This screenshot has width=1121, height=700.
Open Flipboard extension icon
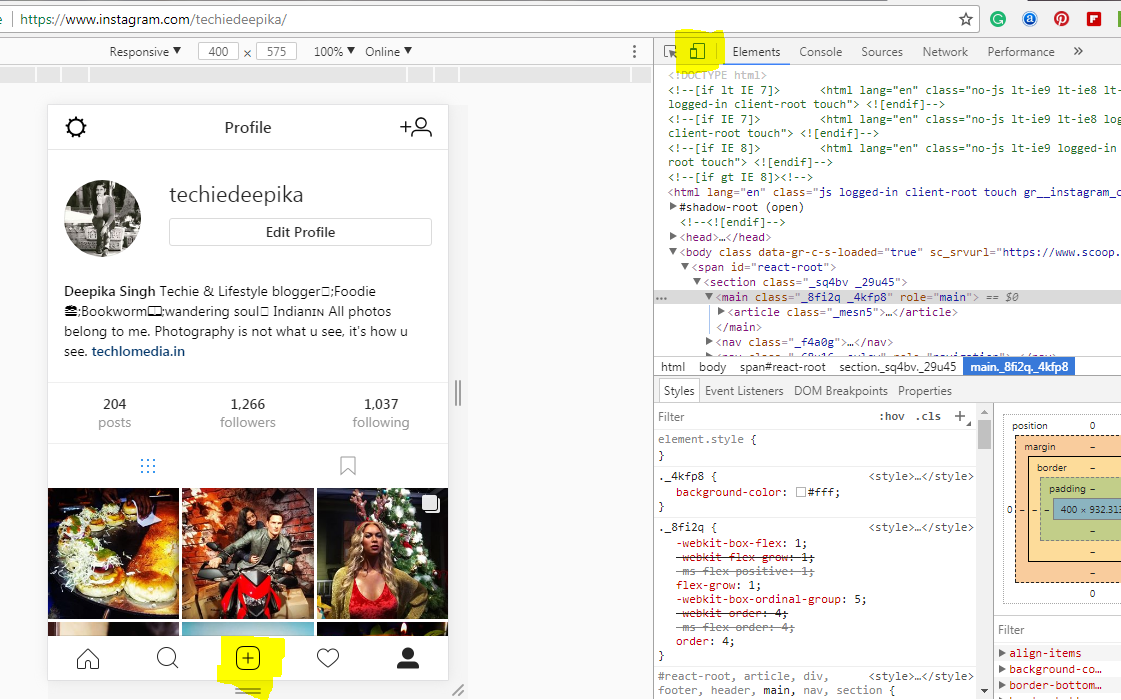point(1094,19)
